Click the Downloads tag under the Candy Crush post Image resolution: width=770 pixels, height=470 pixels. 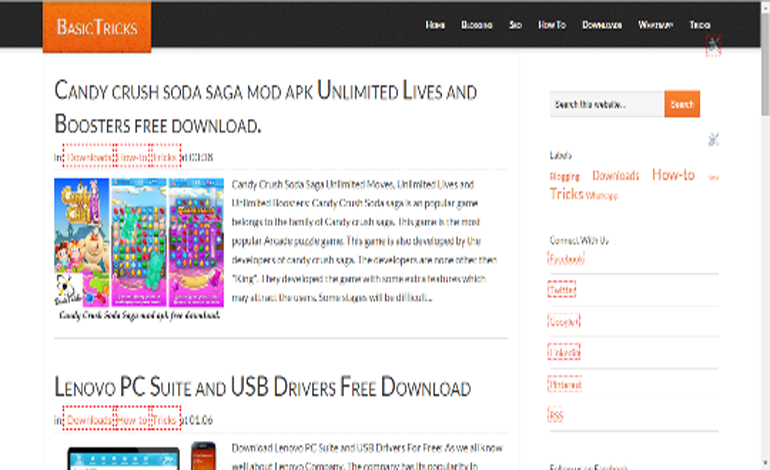tap(89, 157)
